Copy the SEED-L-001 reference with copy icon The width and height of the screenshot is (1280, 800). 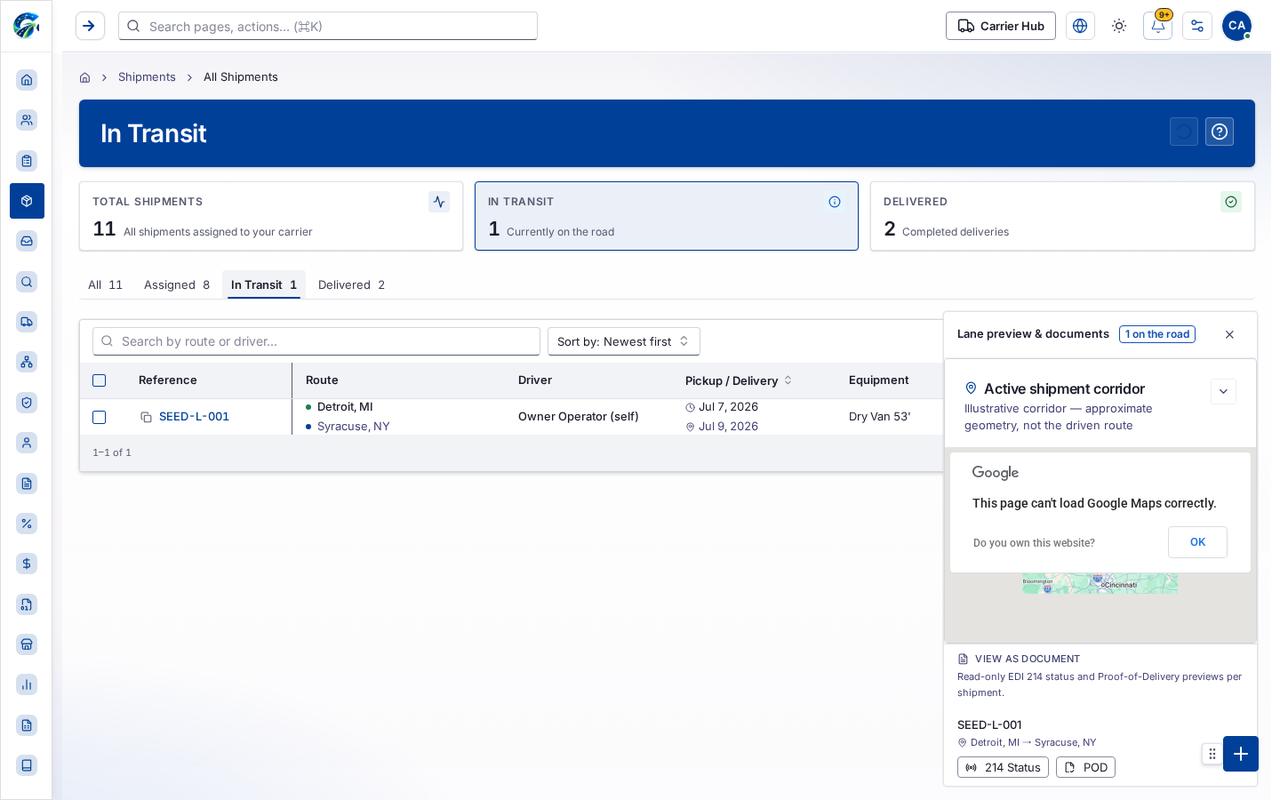click(x=146, y=417)
